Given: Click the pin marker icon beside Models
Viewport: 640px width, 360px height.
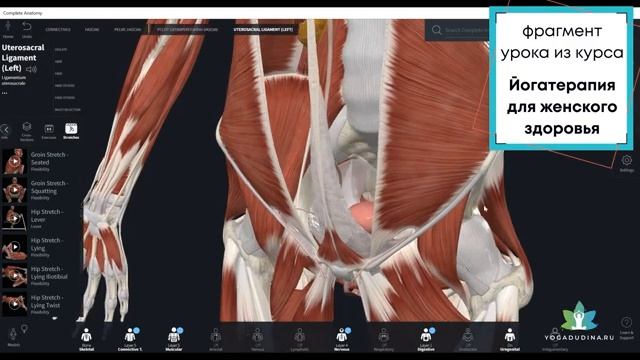Looking at the screenshot, I should (x=24, y=329).
